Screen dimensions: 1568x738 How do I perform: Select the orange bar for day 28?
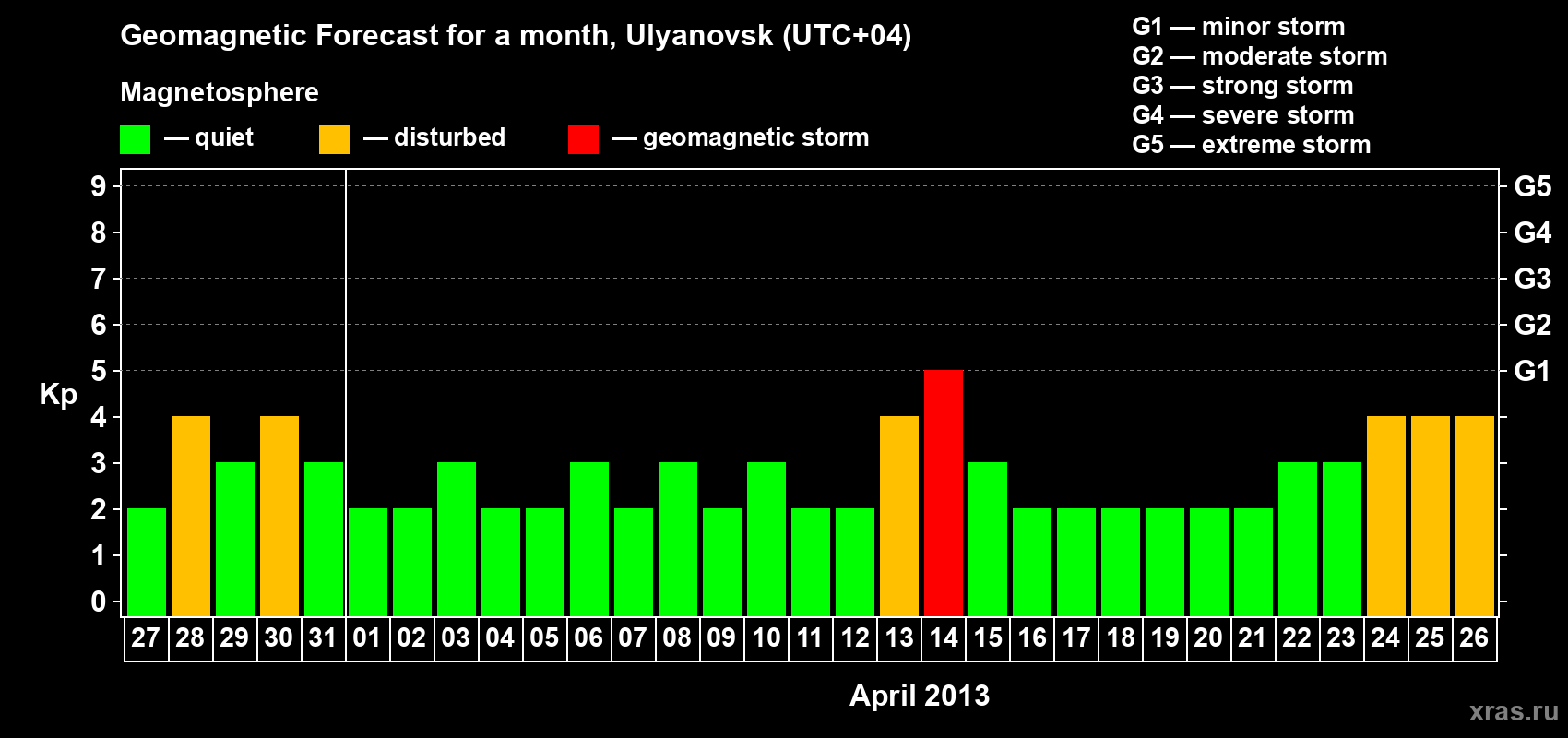[x=191, y=517]
